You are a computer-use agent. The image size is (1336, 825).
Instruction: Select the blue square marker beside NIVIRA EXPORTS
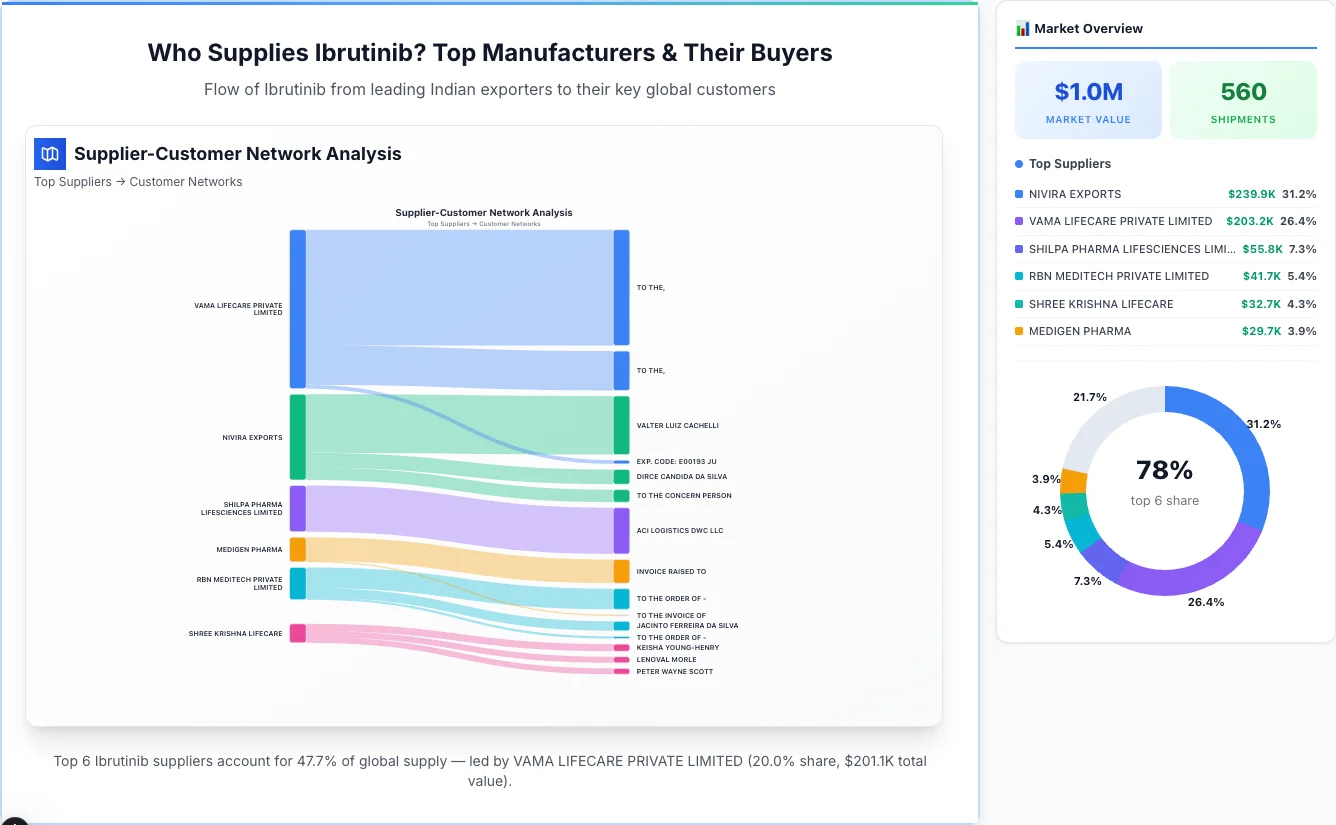click(x=1018, y=194)
